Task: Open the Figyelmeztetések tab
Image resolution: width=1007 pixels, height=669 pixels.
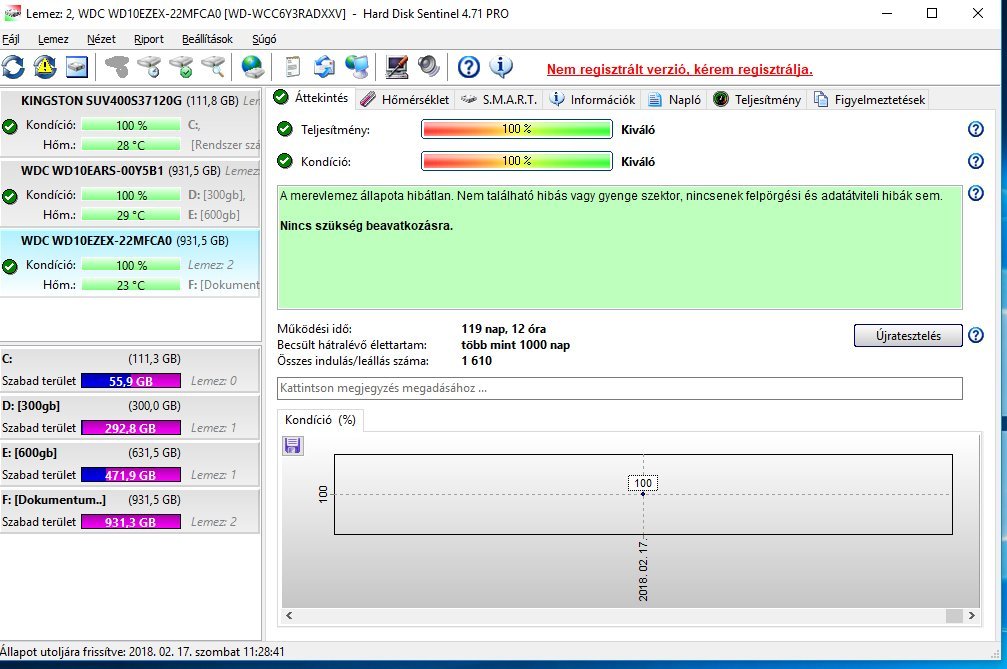Action: click(869, 100)
